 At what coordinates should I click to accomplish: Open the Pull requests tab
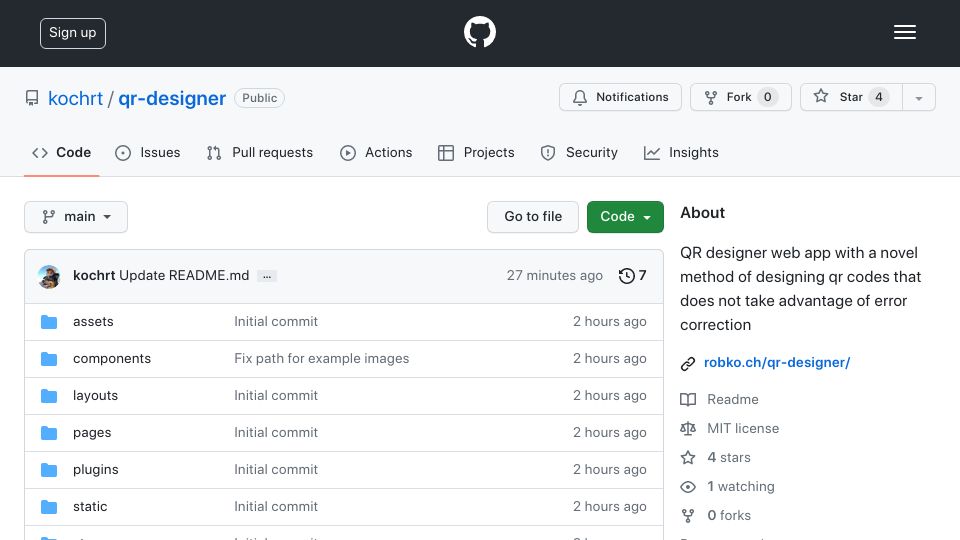coord(260,152)
